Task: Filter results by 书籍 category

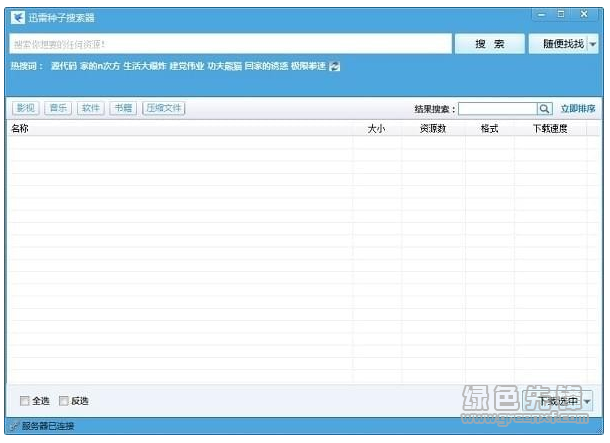Action: (x=123, y=108)
